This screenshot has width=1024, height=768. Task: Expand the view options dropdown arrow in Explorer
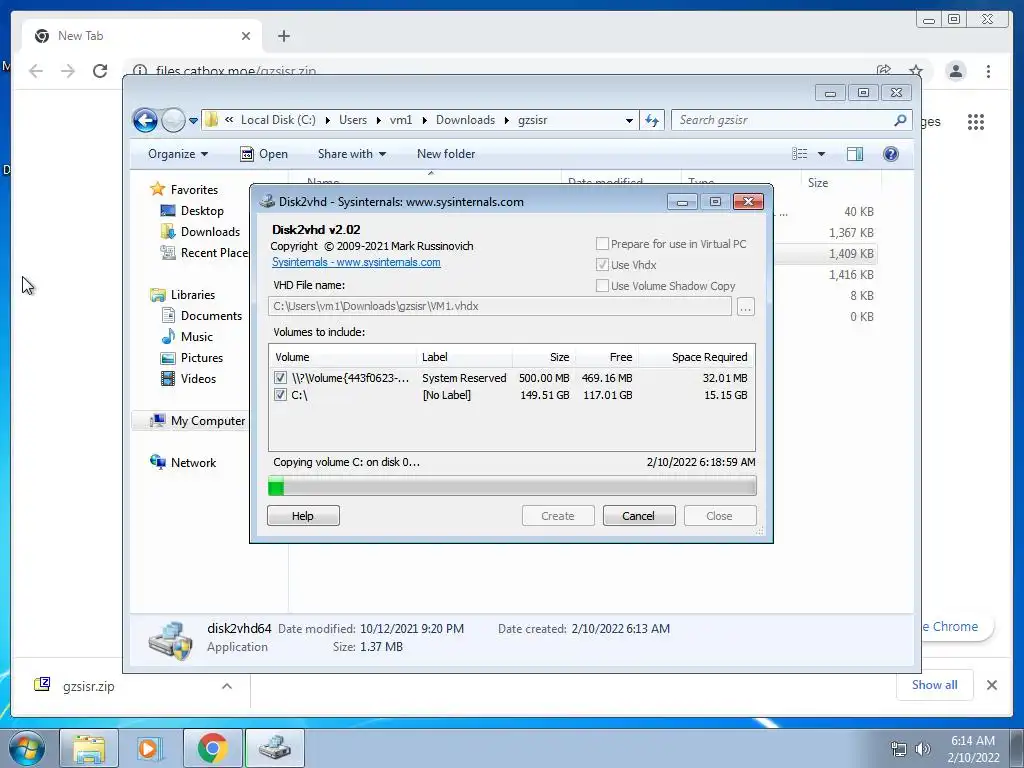822,154
